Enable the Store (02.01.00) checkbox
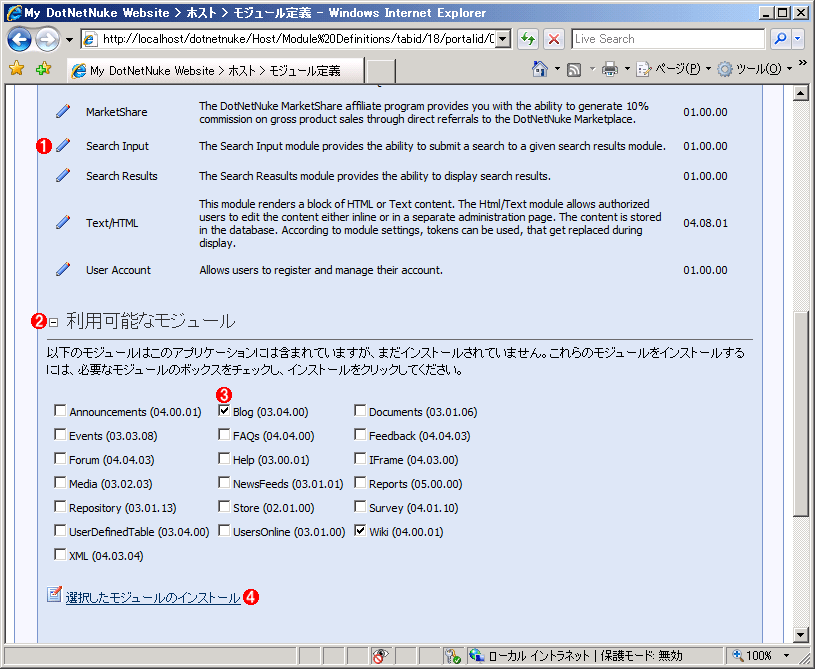Screen dimensions: 815x669 point(224,507)
